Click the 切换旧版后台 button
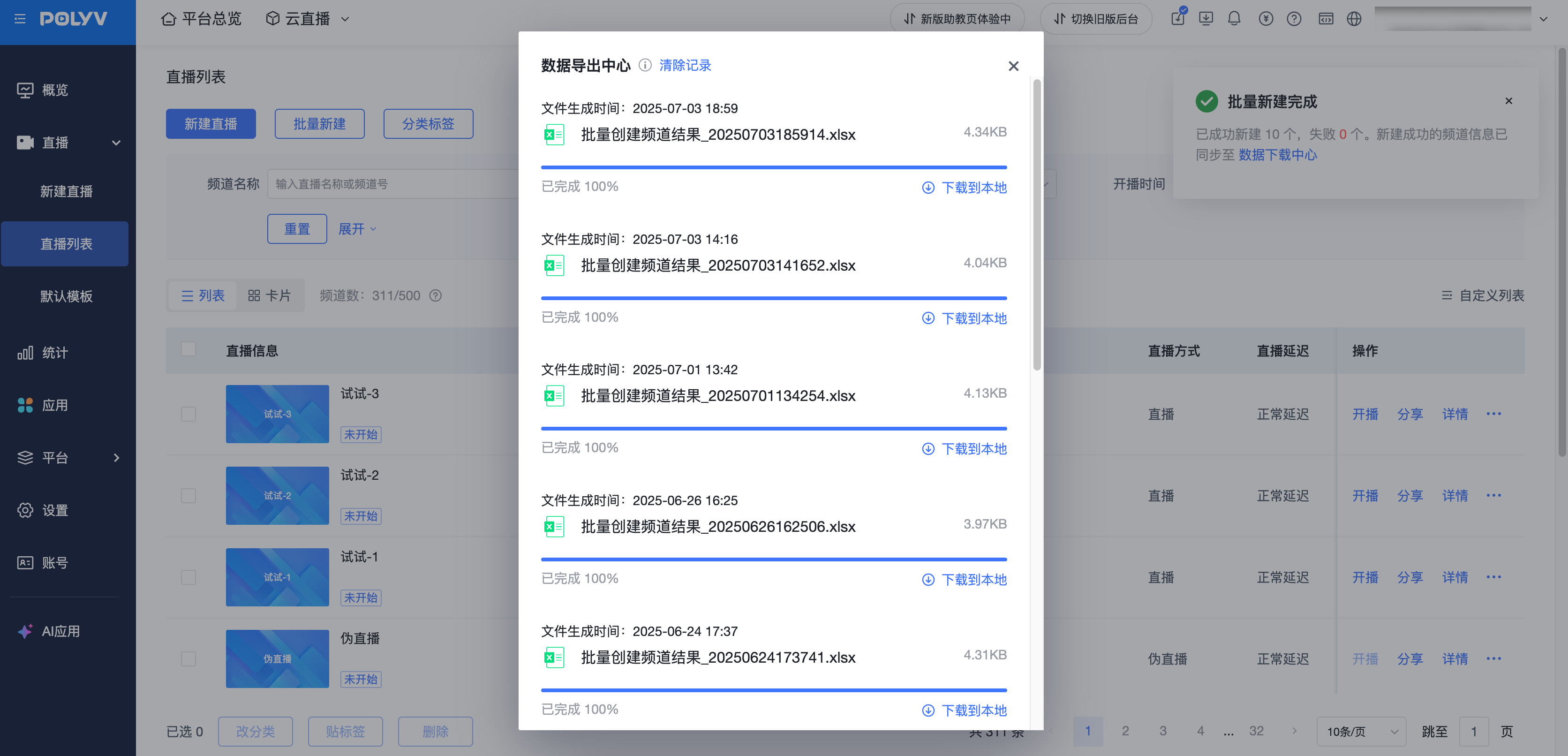 pyautogui.click(x=1096, y=19)
